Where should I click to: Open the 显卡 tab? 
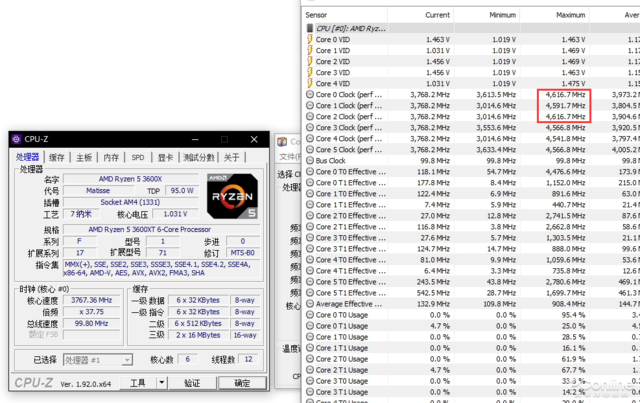pyautogui.click(x=165, y=158)
